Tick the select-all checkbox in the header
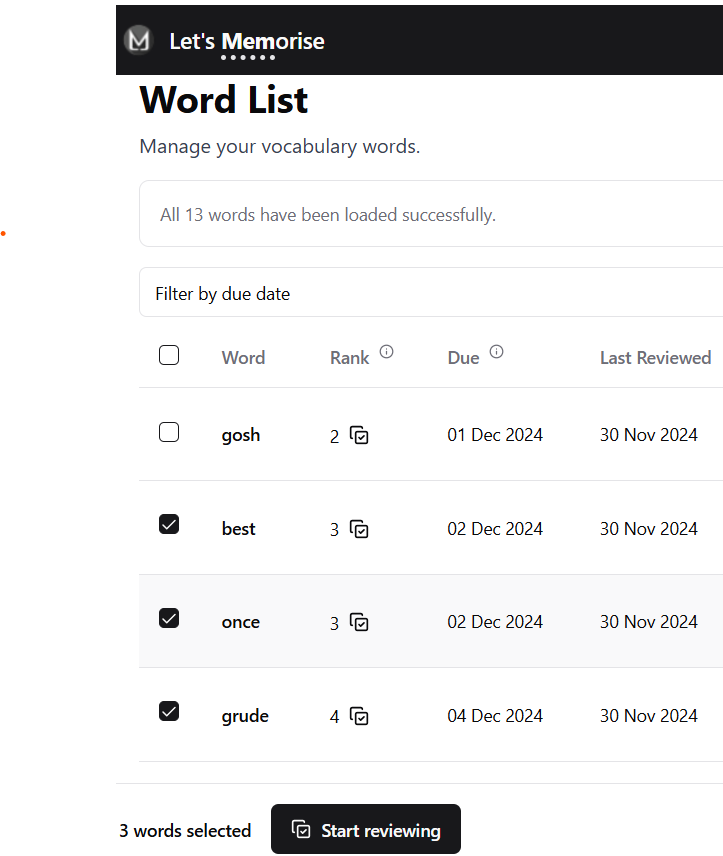Viewport: 723px width, 856px height. pos(169,355)
